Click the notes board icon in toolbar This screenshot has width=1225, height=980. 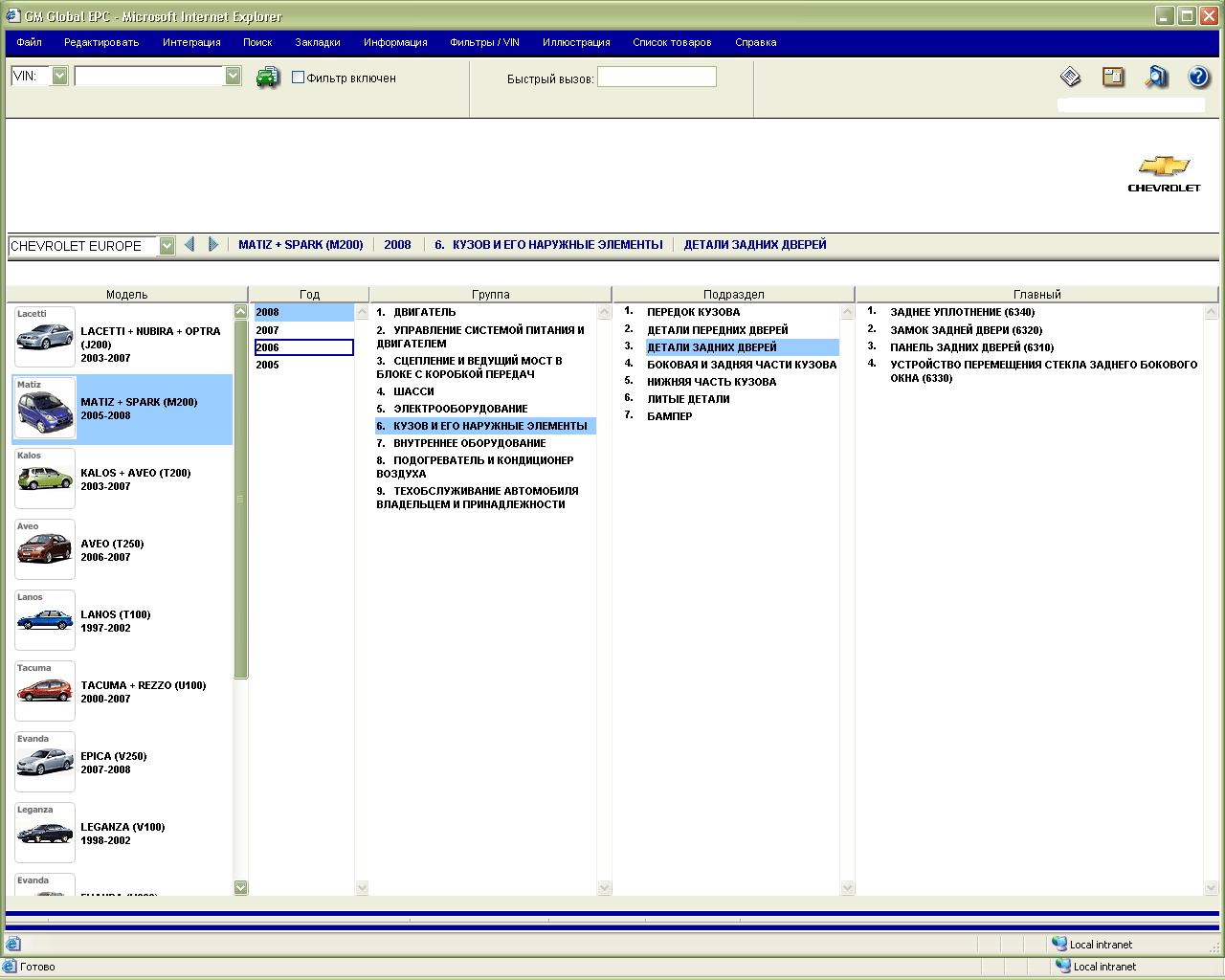click(1113, 77)
